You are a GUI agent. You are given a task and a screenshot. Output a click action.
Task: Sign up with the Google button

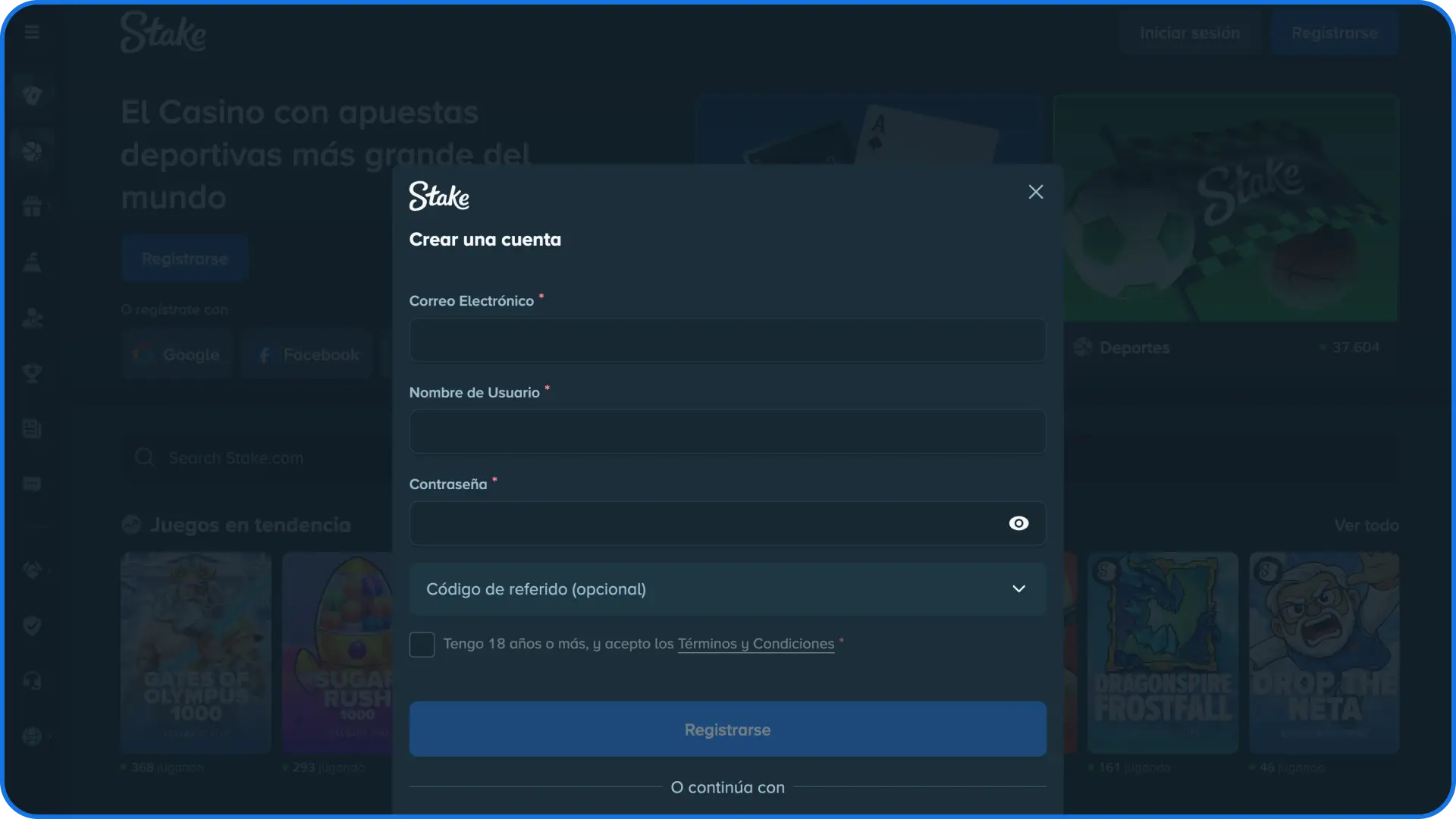point(177,354)
